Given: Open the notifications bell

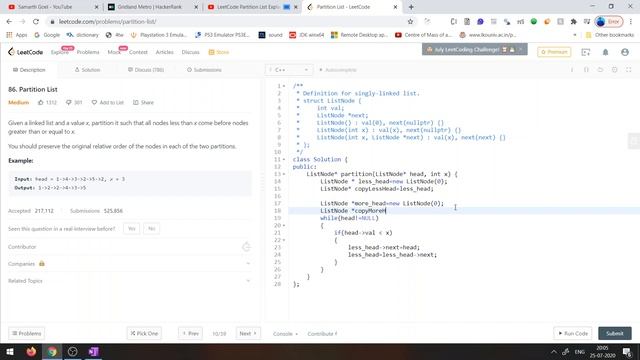Looking at the screenshot, I should click(x=605, y=52).
